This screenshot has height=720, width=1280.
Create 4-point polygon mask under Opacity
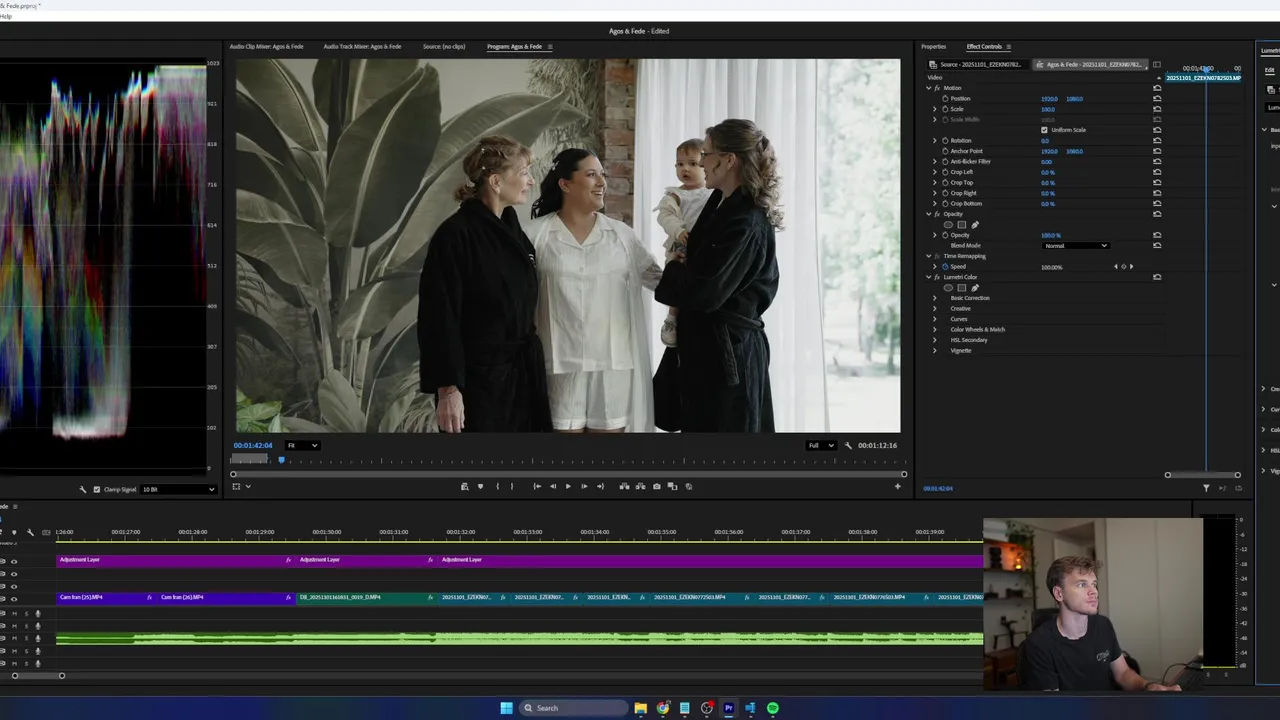[962, 225]
